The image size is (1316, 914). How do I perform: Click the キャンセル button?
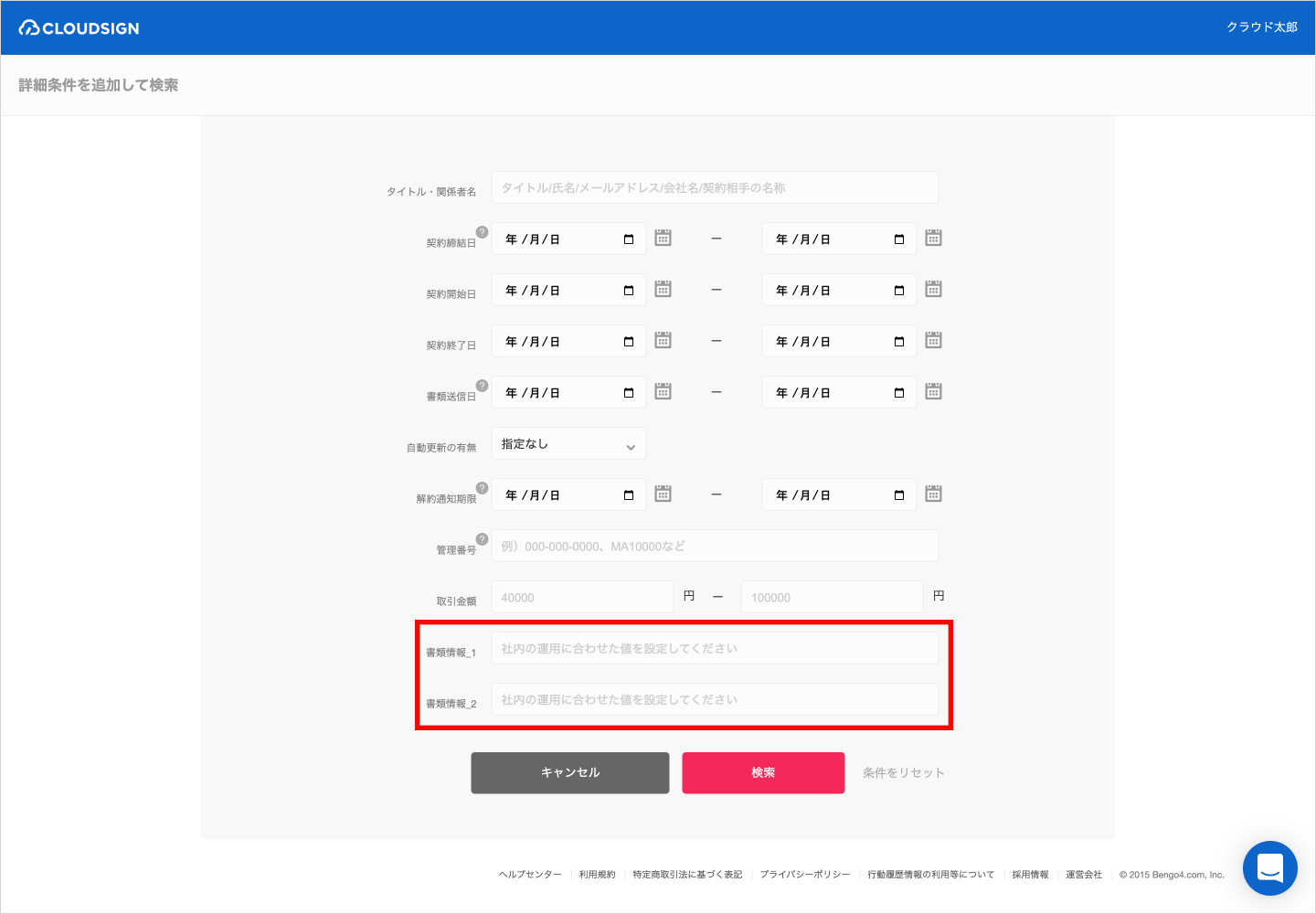570,772
